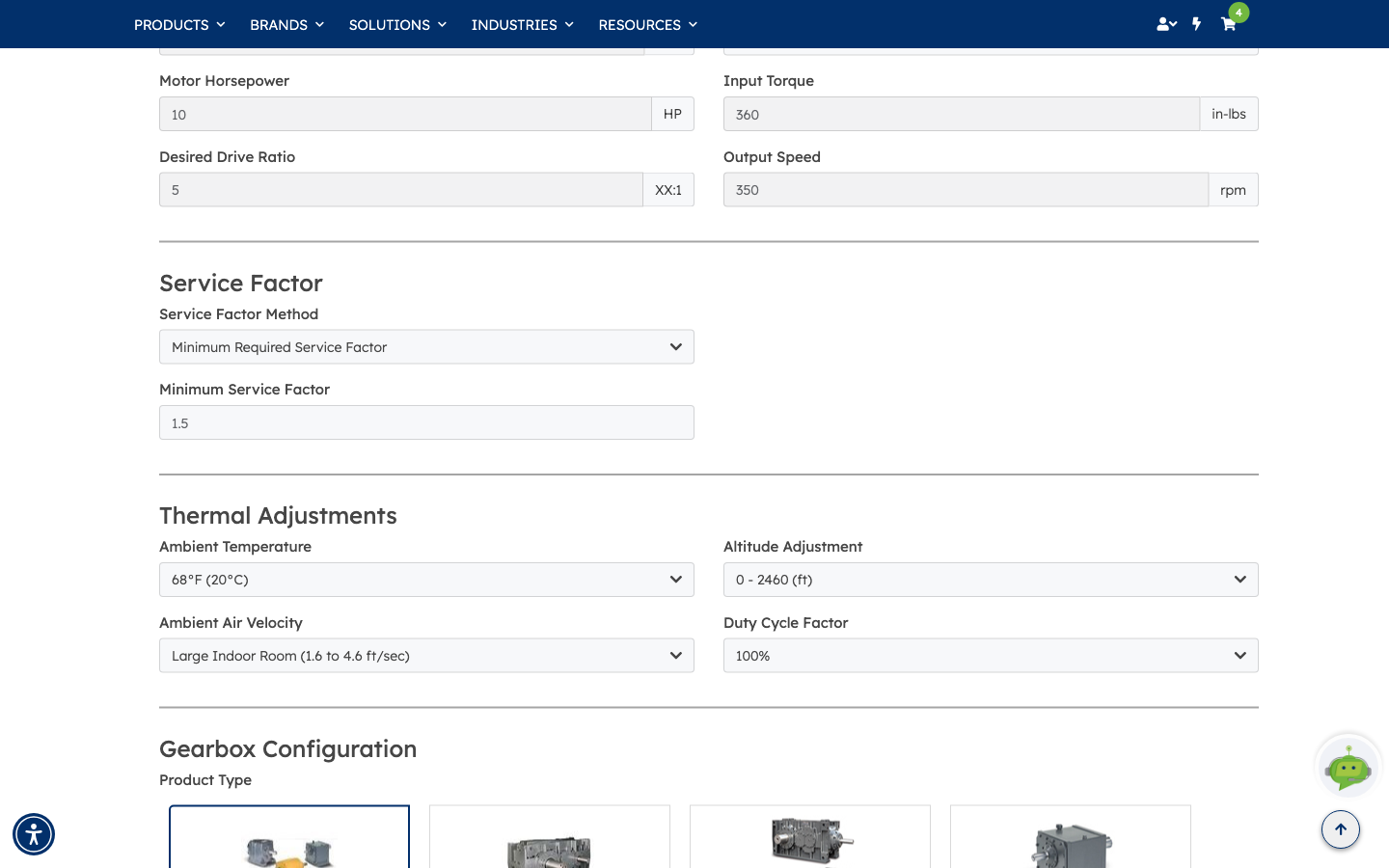Screen dimensions: 1389x868
Task: Click the in-lbs unit label
Action: [1229, 114]
